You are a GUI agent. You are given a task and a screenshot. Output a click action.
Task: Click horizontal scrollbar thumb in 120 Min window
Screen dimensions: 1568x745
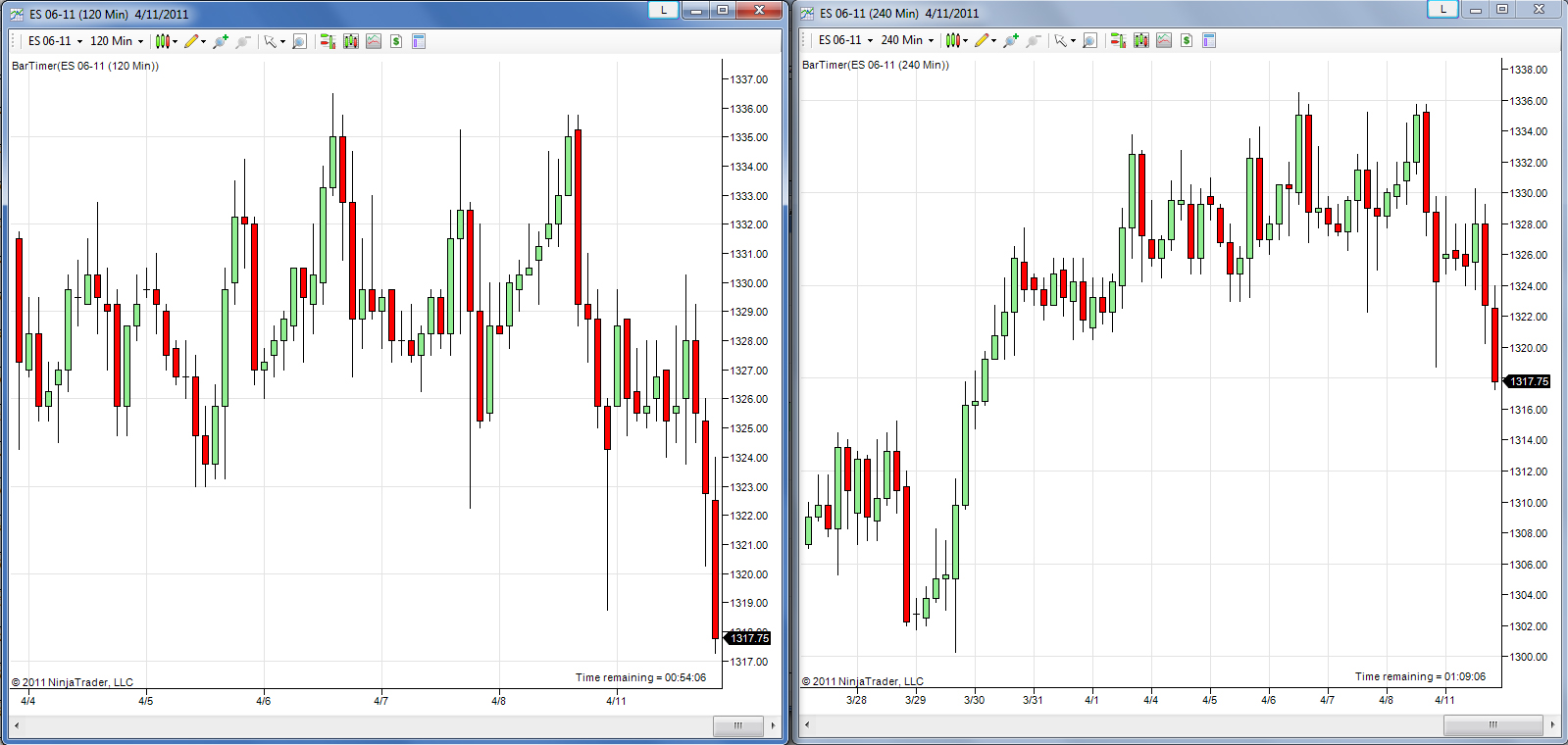click(x=738, y=725)
